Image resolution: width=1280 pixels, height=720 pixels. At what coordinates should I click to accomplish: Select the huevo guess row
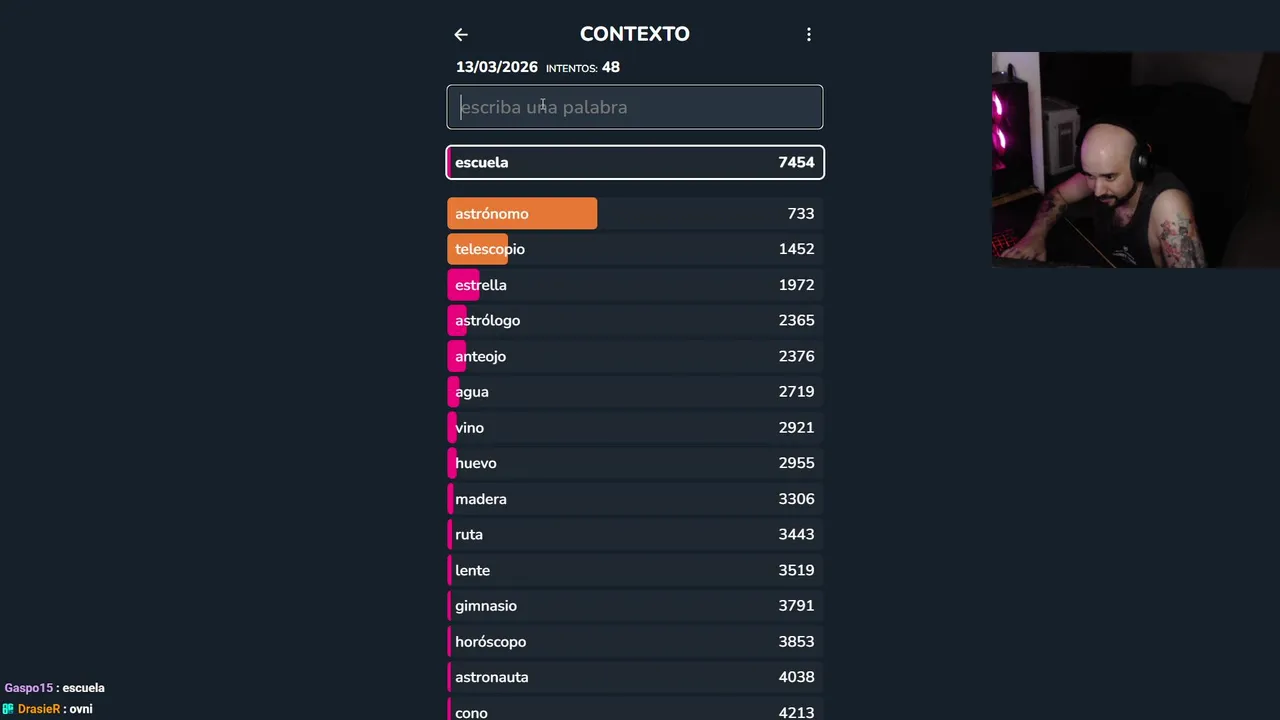635,463
